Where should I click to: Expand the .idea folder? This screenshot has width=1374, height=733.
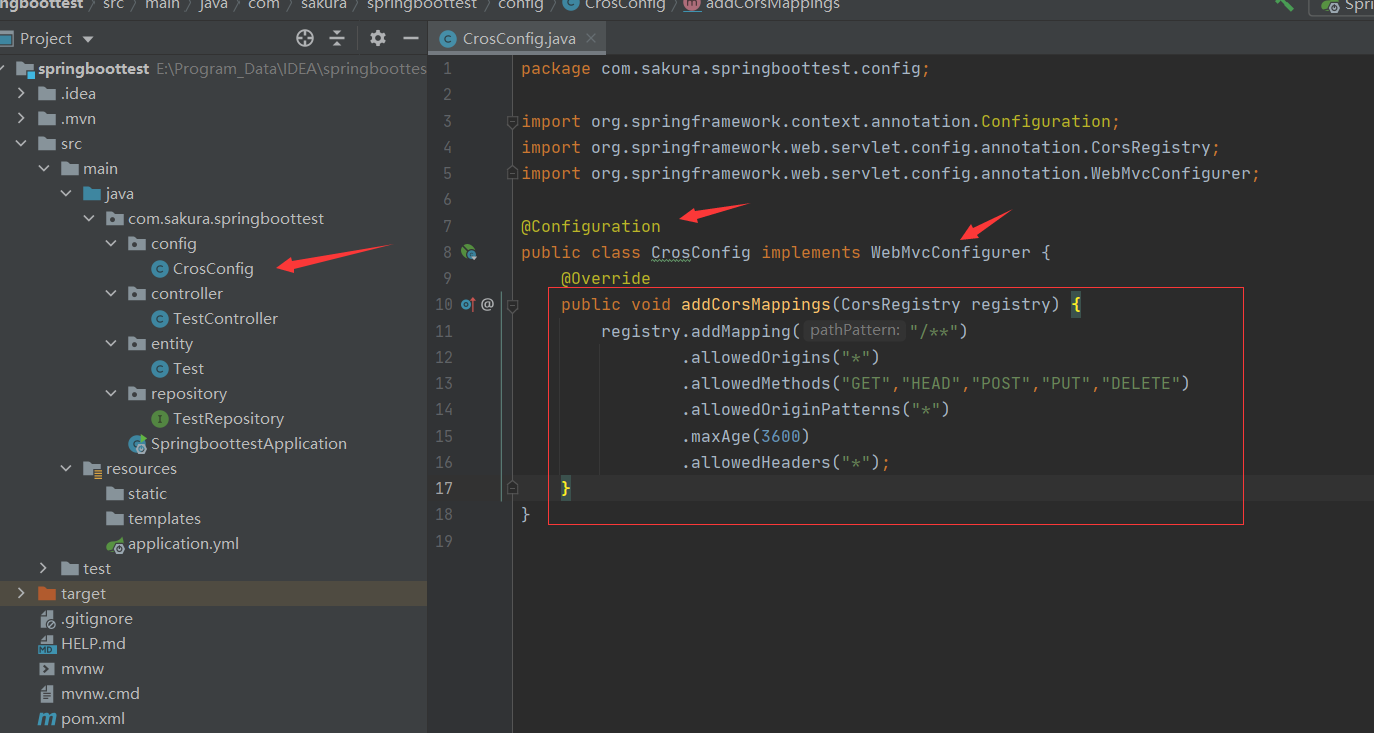pyautogui.click(x=21, y=94)
